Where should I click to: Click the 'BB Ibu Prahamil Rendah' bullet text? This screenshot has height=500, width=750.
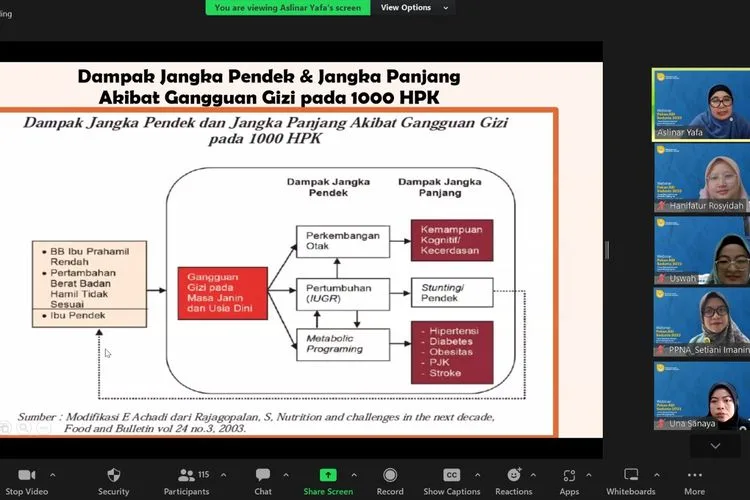[89, 256]
